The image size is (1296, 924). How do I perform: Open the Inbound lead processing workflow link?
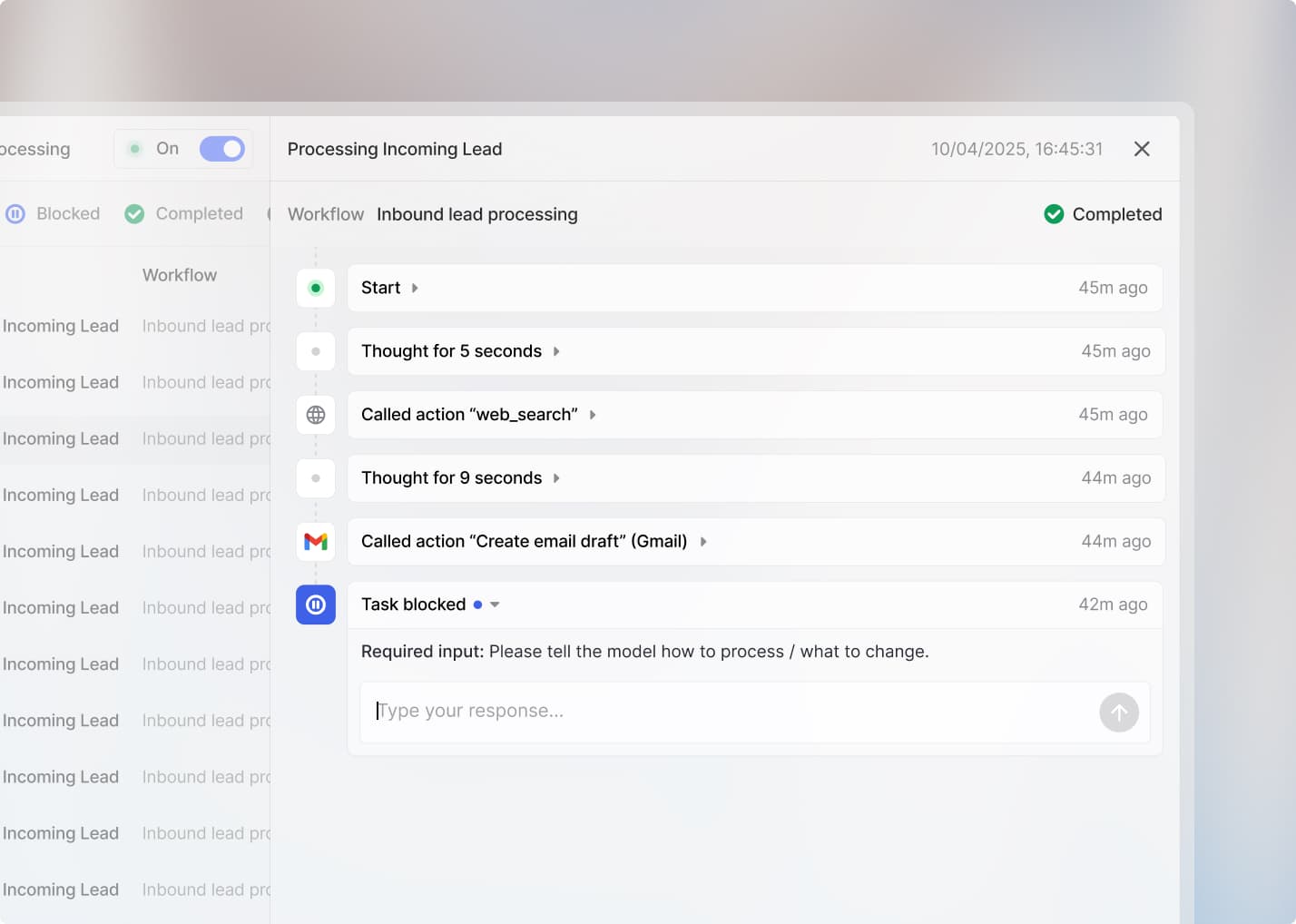tap(476, 214)
